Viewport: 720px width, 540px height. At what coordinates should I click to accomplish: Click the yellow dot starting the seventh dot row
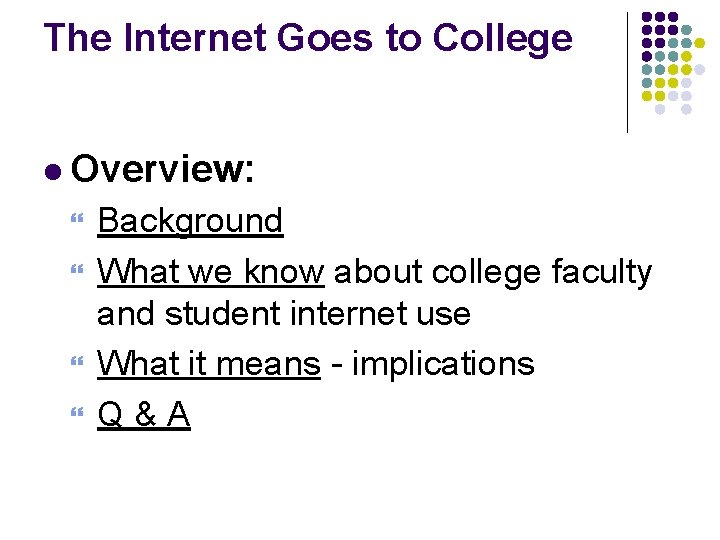pyautogui.click(x=647, y=96)
